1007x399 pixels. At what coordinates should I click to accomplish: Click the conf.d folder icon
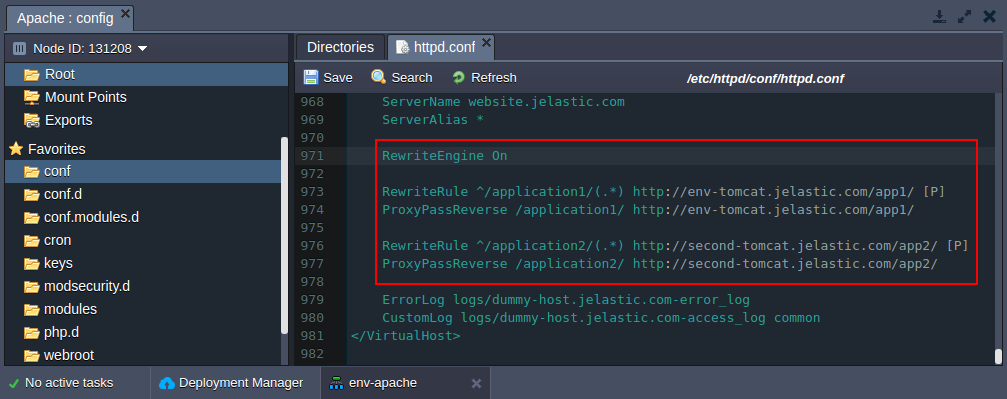pyautogui.click(x=31, y=195)
